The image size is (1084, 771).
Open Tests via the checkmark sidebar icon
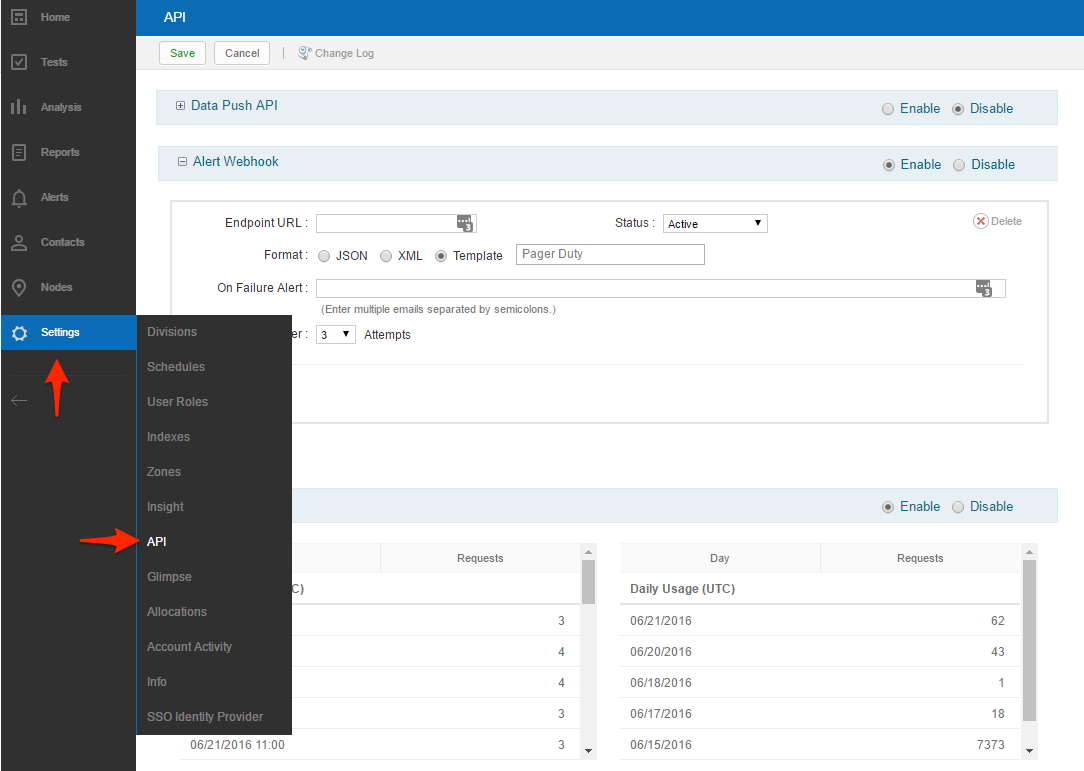pos(18,62)
